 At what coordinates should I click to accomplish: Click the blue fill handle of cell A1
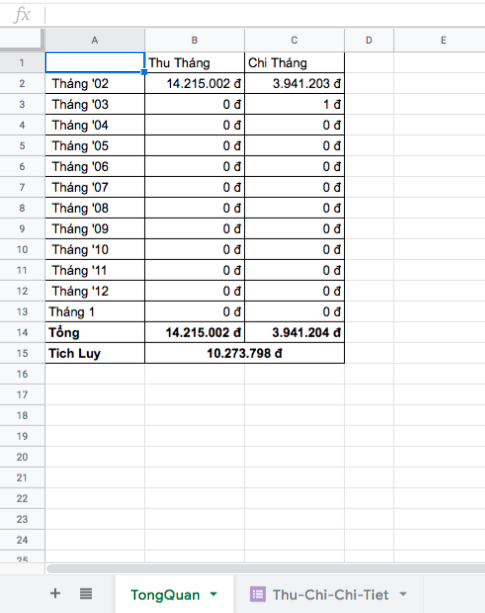pyautogui.click(x=144, y=72)
